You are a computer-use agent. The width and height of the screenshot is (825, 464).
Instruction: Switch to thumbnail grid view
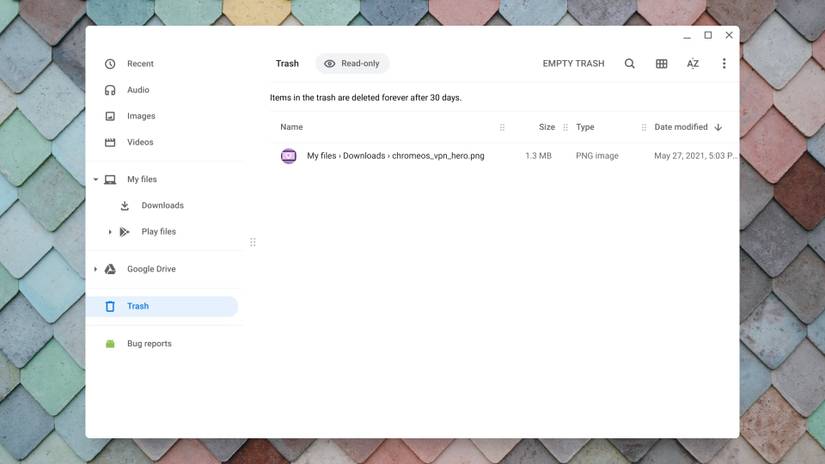[661, 64]
